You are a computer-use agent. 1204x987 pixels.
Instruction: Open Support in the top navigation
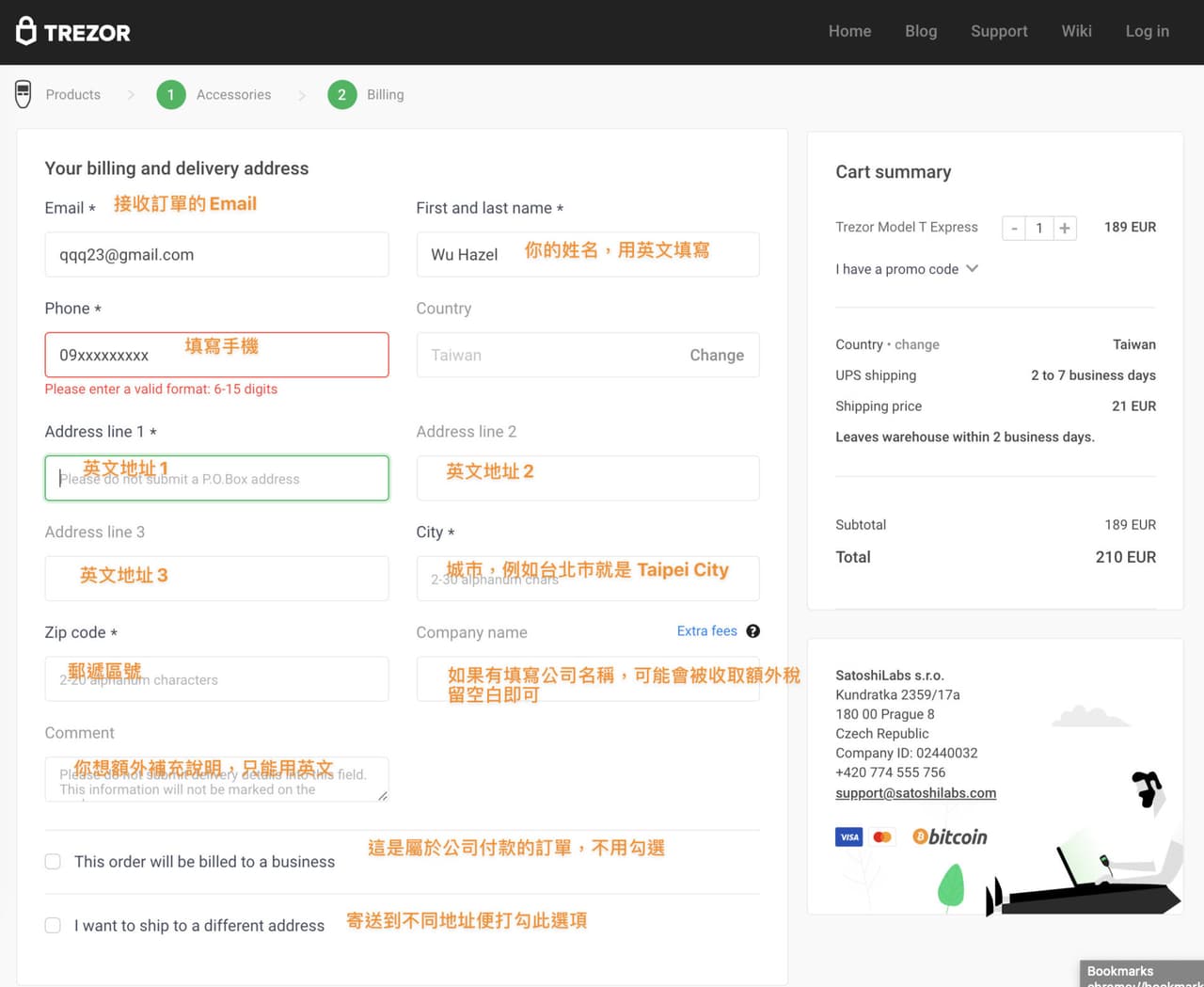(999, 31)
